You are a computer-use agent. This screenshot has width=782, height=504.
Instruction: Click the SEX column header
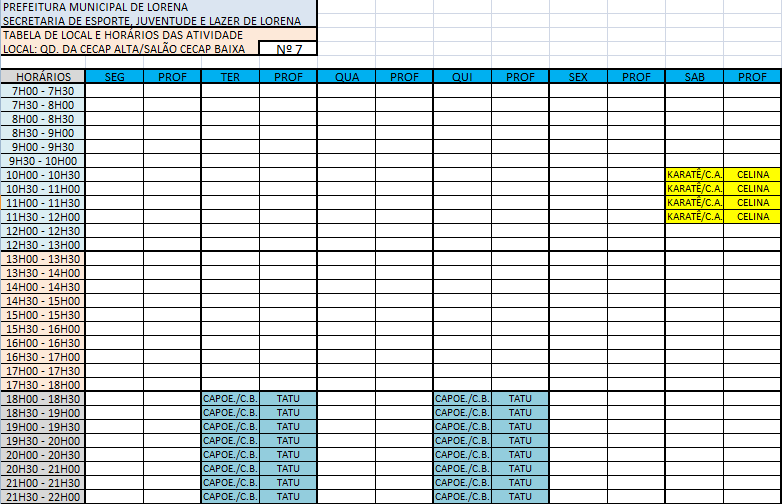click(579, 77)
